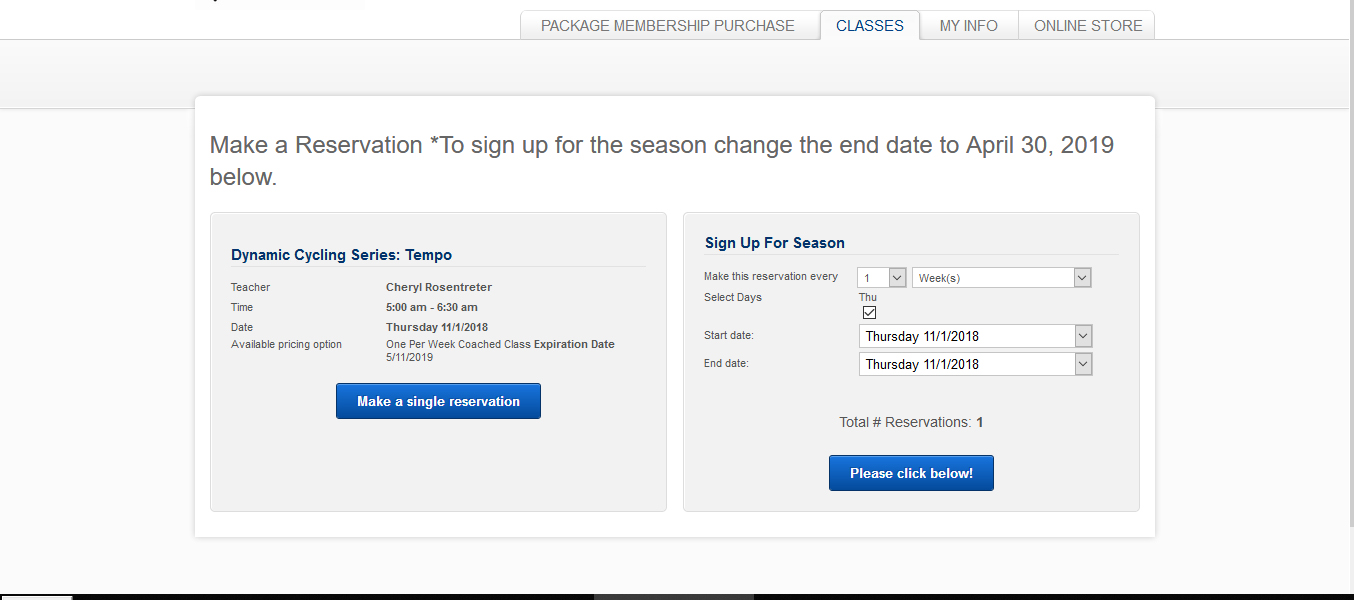Expand the Week(s) interval dropdown

pyautogui.click(x=1001, y=278)
